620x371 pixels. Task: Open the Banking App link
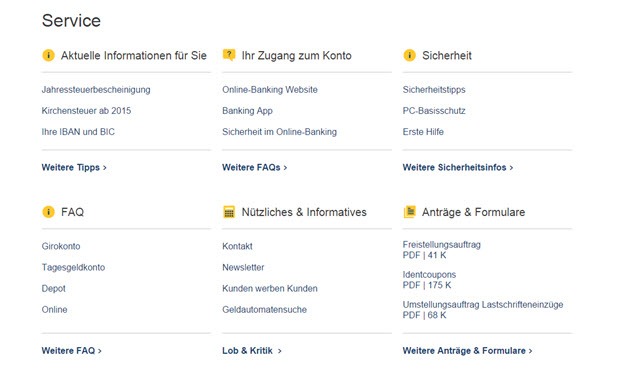248,111
